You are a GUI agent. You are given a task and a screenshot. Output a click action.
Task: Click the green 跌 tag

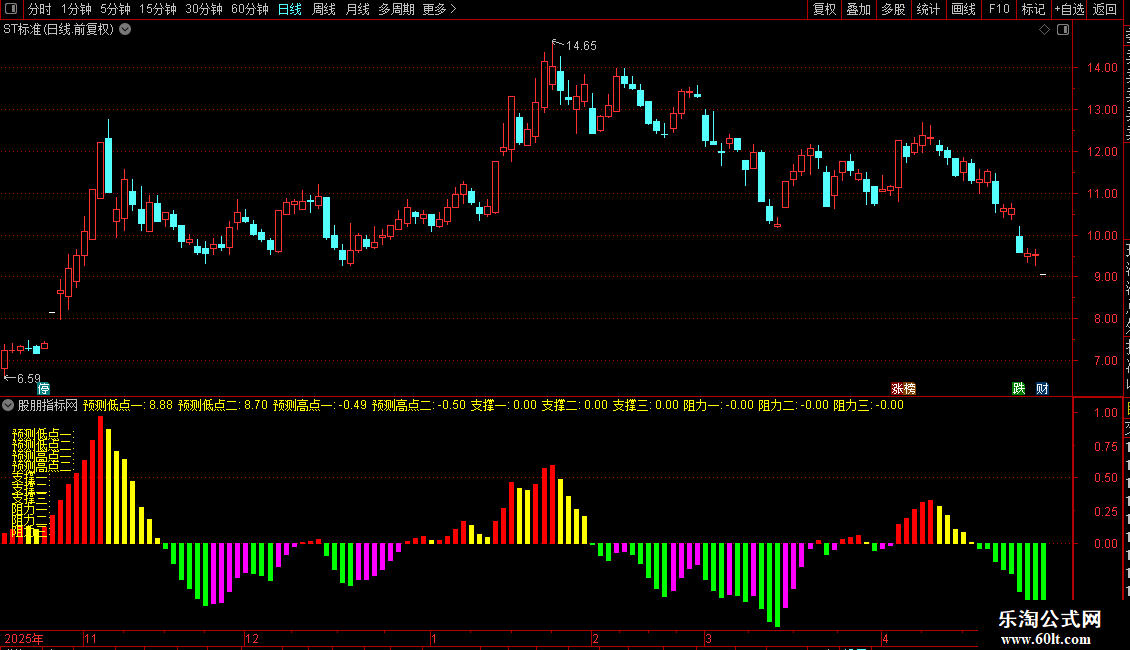coord(1019,389)
